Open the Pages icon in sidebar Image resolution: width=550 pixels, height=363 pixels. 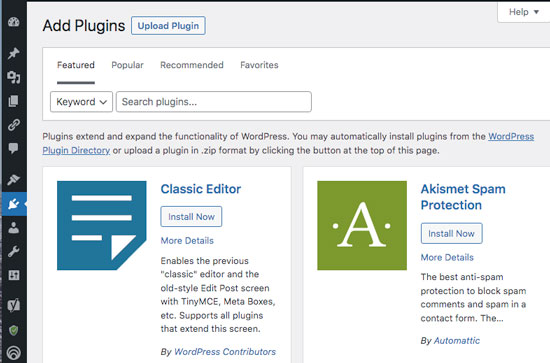point(14,101)
